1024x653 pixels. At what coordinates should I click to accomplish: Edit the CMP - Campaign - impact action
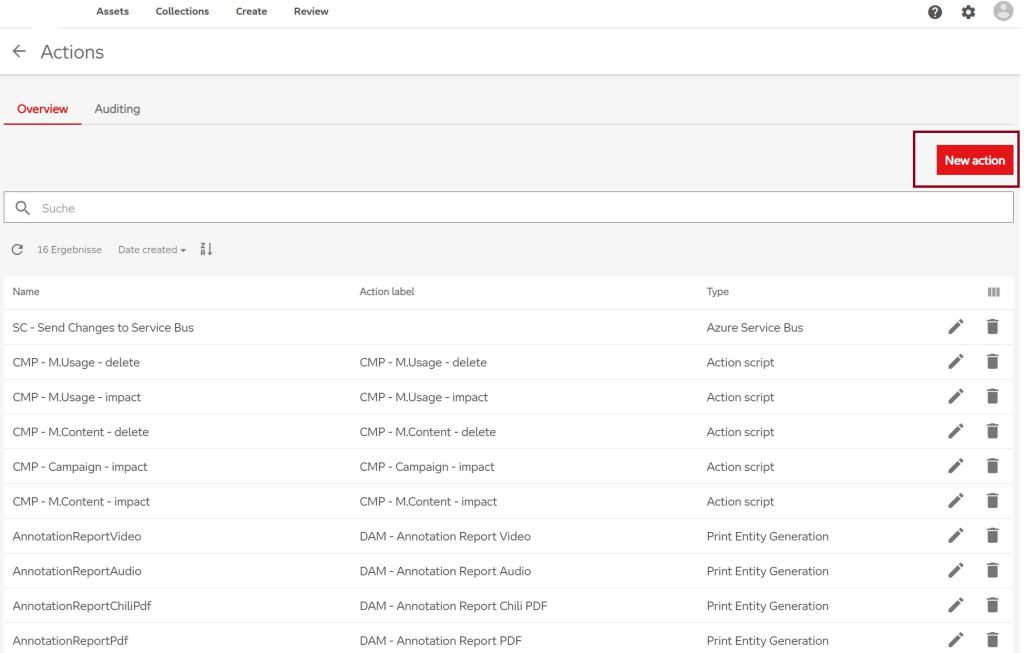point(956,466)
